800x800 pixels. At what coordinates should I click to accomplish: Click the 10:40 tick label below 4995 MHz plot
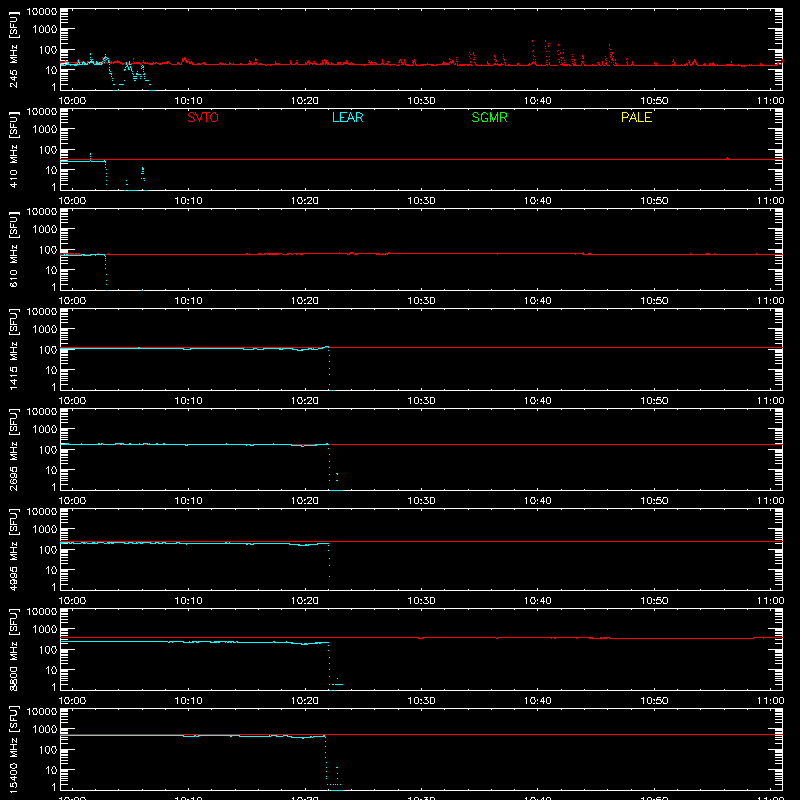tap(537, 601)
